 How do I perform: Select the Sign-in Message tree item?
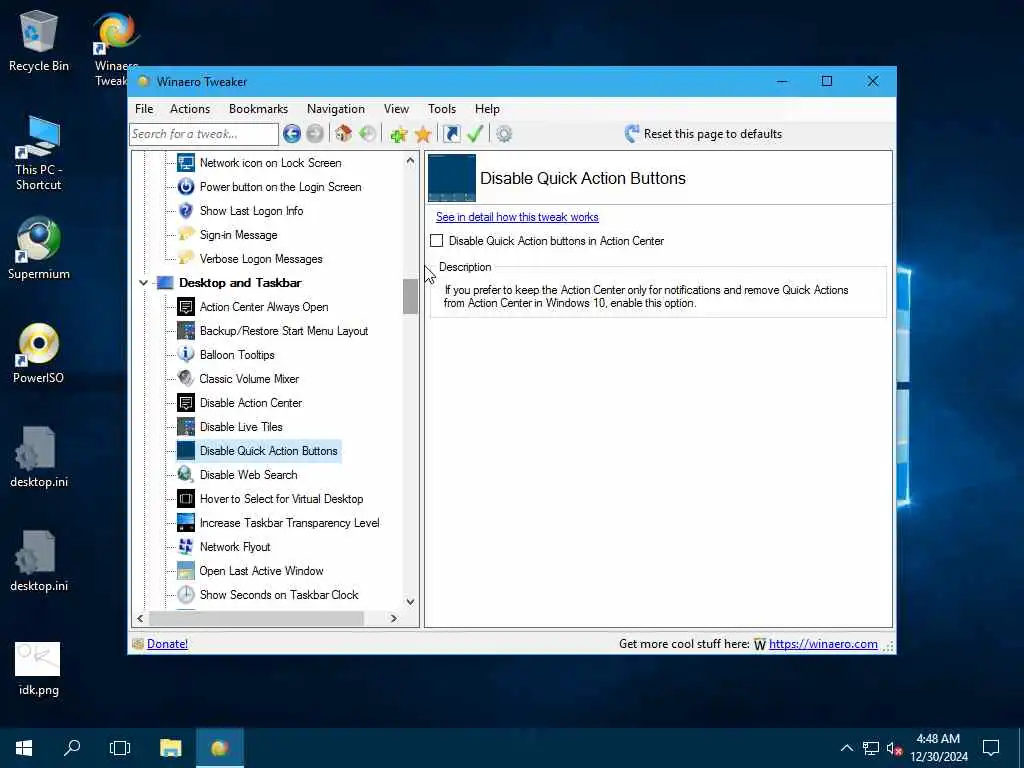pyautogui.click(x=238, y=234)
